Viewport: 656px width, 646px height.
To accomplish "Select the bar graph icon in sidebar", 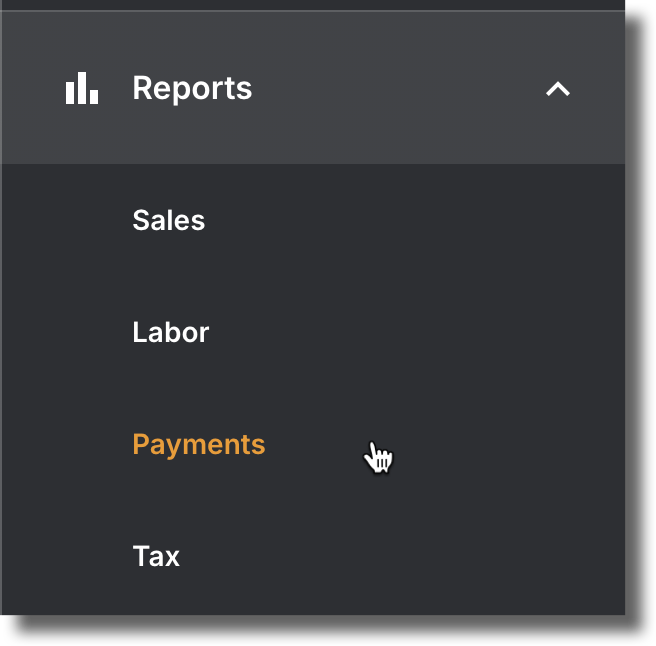I will click(82, 88).
